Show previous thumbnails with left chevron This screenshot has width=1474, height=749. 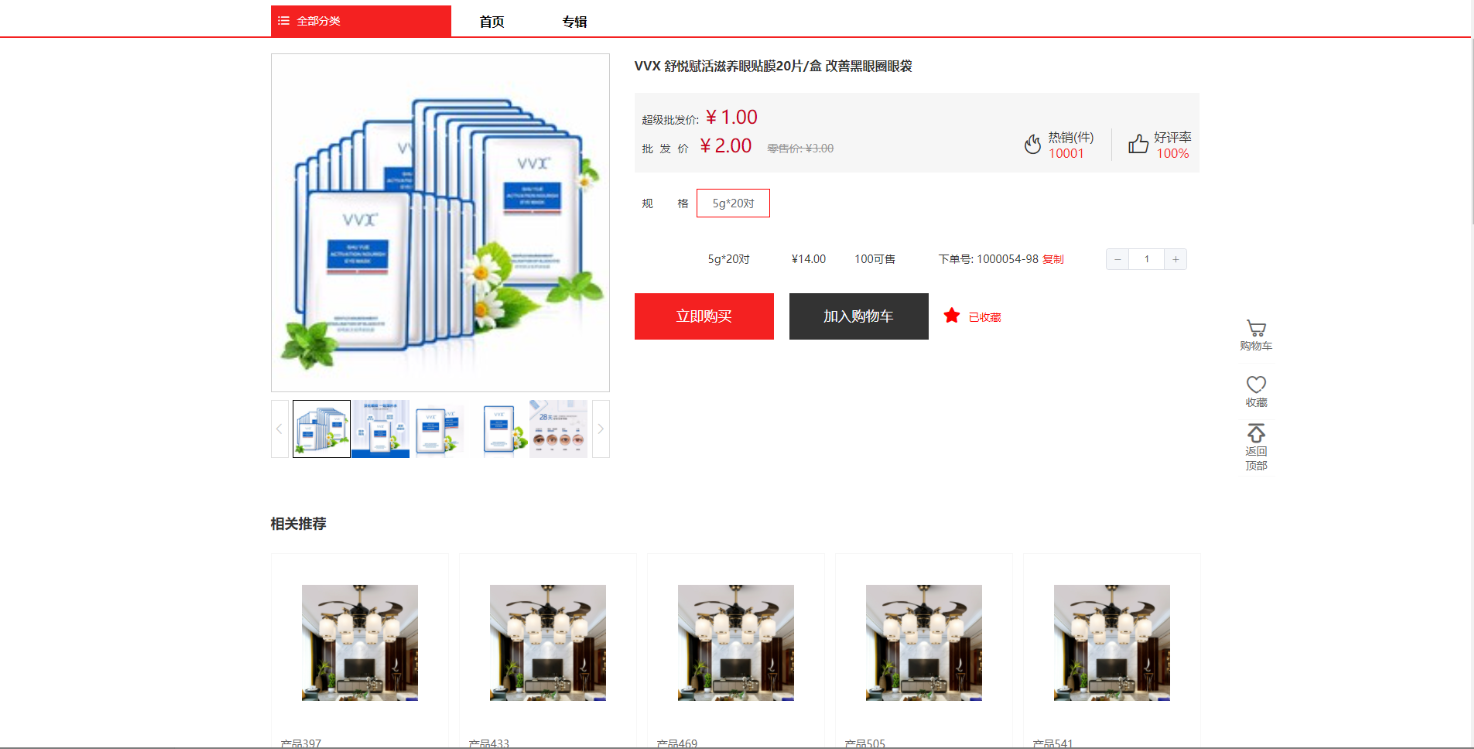280,429
